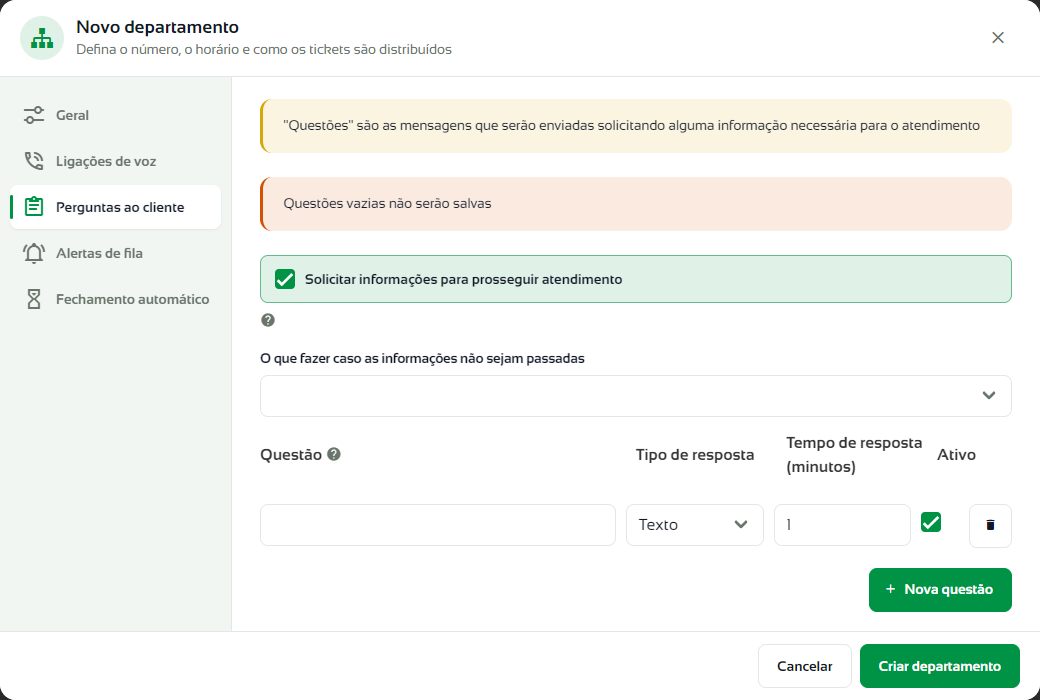Viewport: 1040px width, 700px height.
Task: Open Fechamento automático section
Action: [x=115, y=299]
